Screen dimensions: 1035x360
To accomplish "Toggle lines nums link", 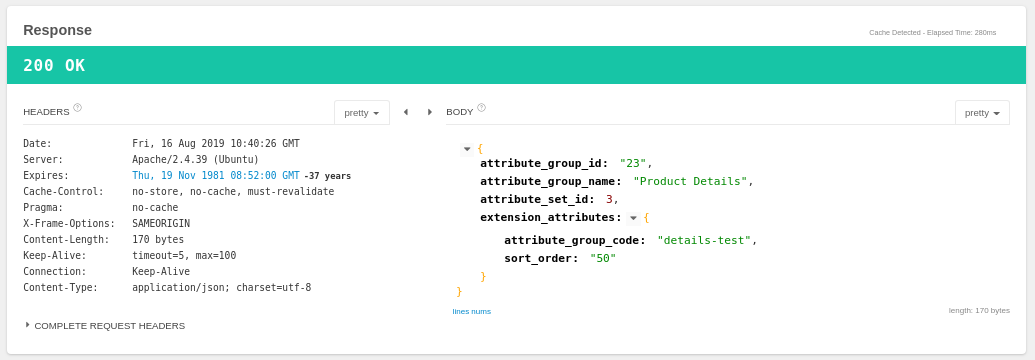I will pos(471,311).
